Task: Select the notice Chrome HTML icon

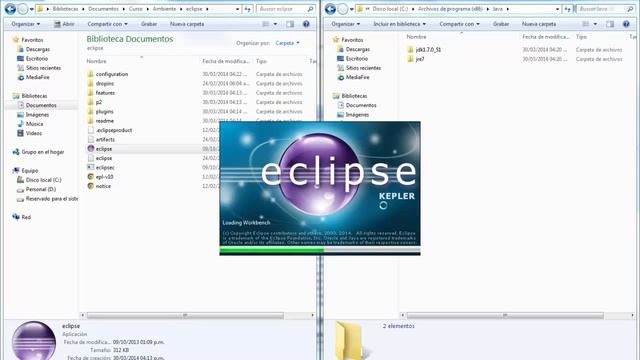Action: pos(91,186)
